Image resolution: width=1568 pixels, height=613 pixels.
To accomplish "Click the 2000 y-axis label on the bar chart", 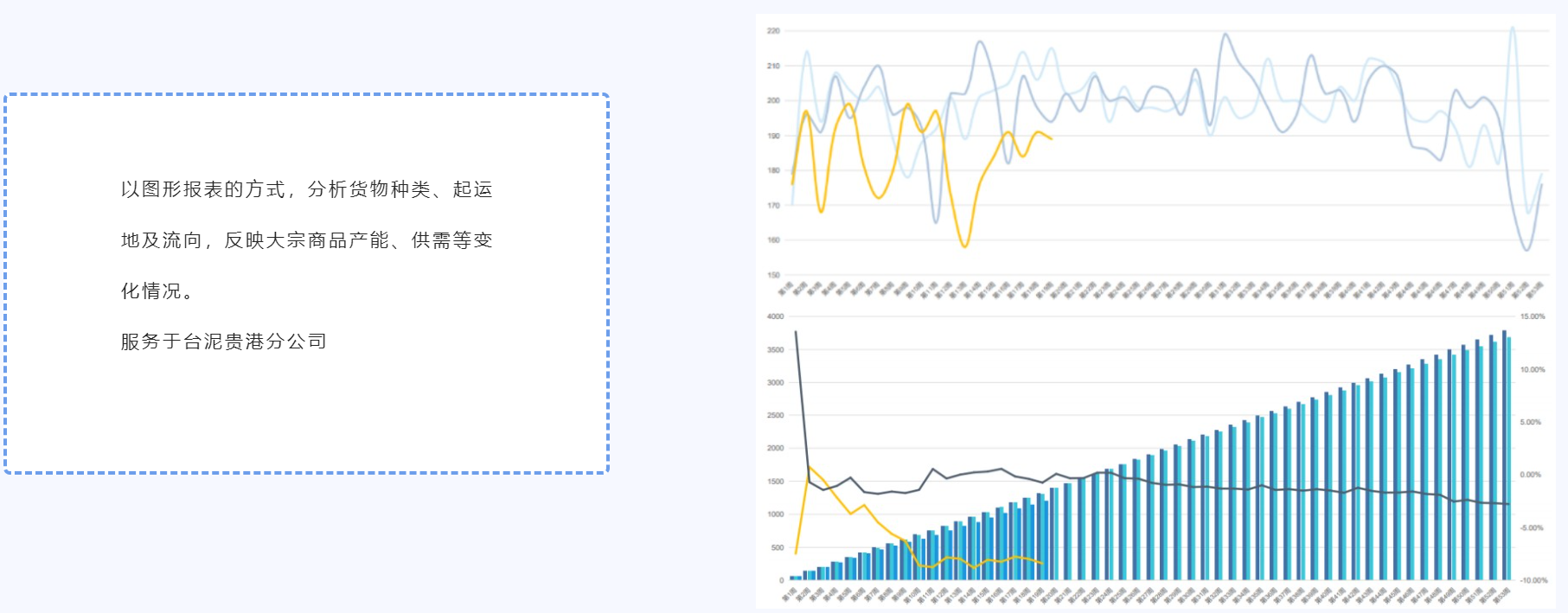I will pos(775,448).
